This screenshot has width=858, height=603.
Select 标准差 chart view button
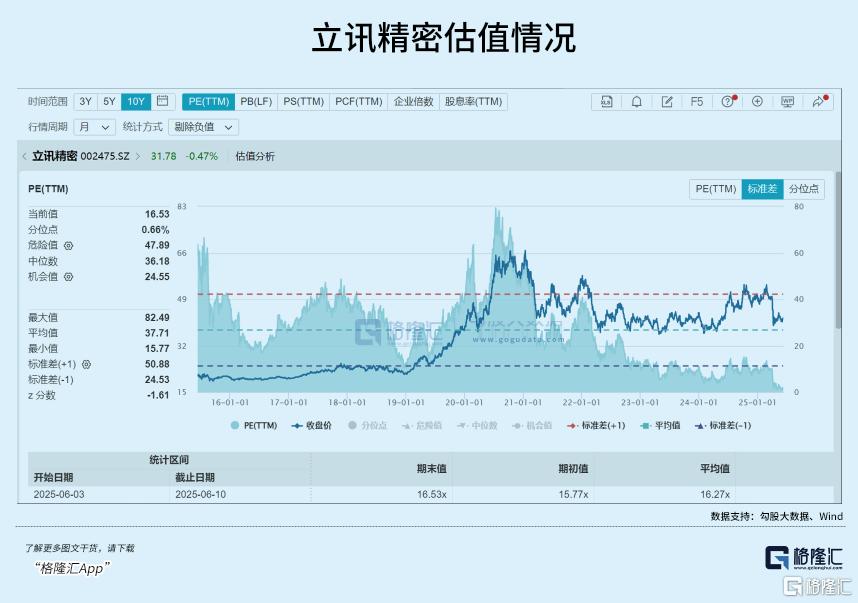763,189
